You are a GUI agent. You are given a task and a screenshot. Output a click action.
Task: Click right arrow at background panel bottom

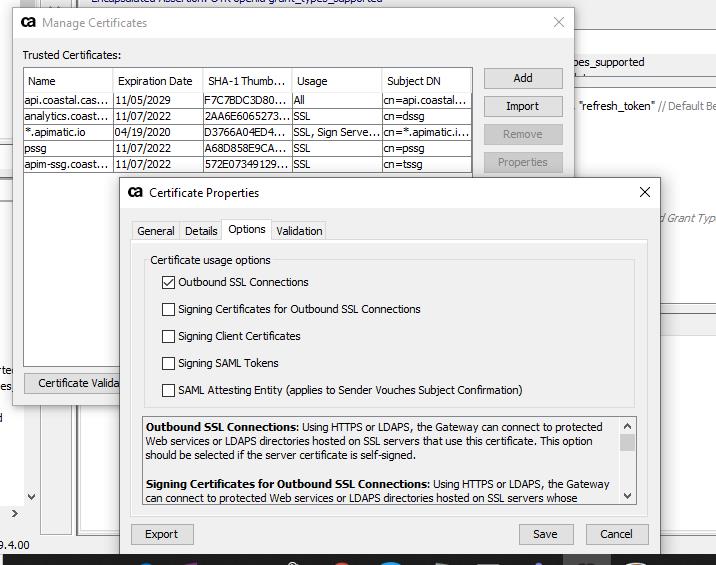pos(15,513)
